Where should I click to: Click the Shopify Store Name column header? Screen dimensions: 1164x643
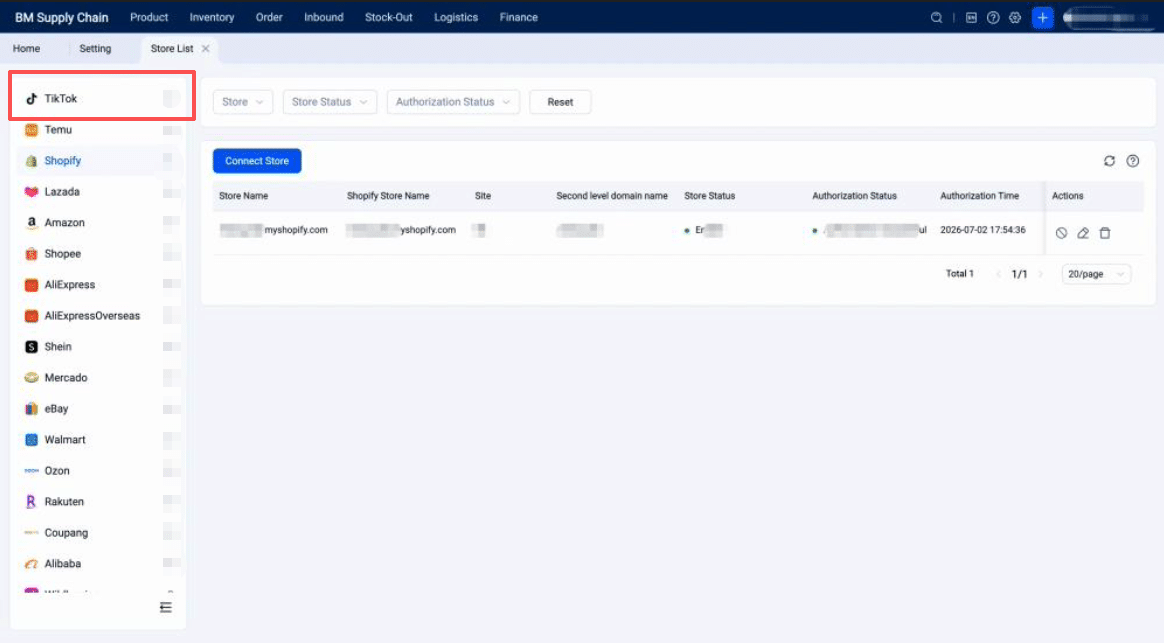[388, 196]
